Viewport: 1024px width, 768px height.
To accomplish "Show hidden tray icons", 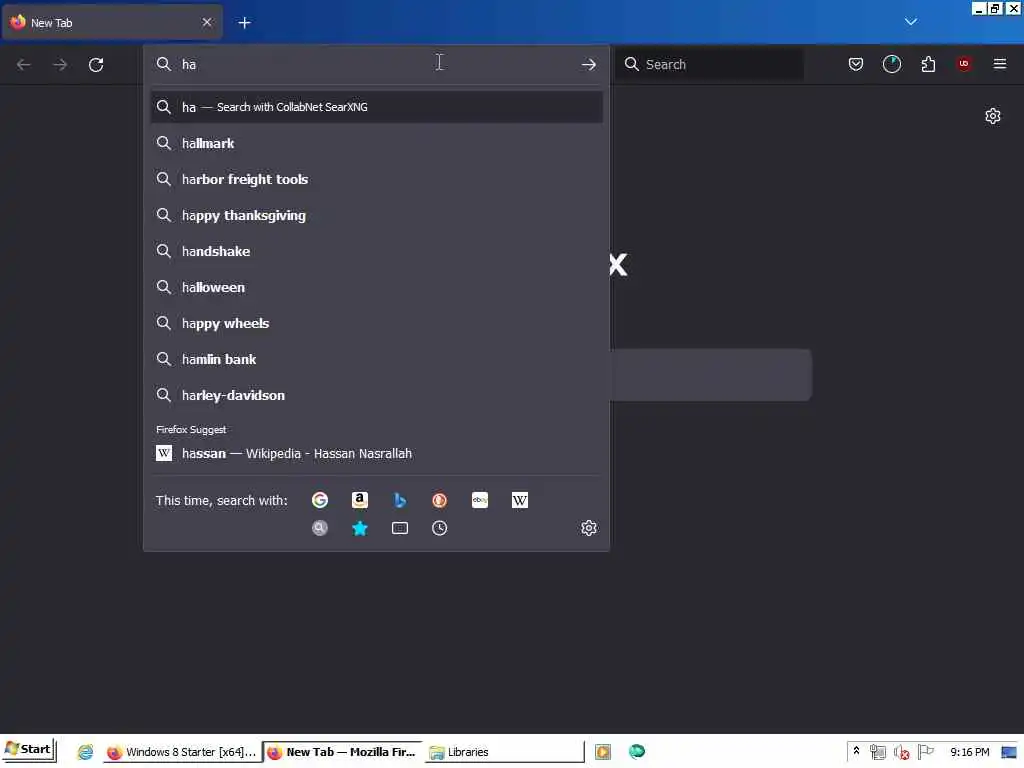I will (856, 752).
